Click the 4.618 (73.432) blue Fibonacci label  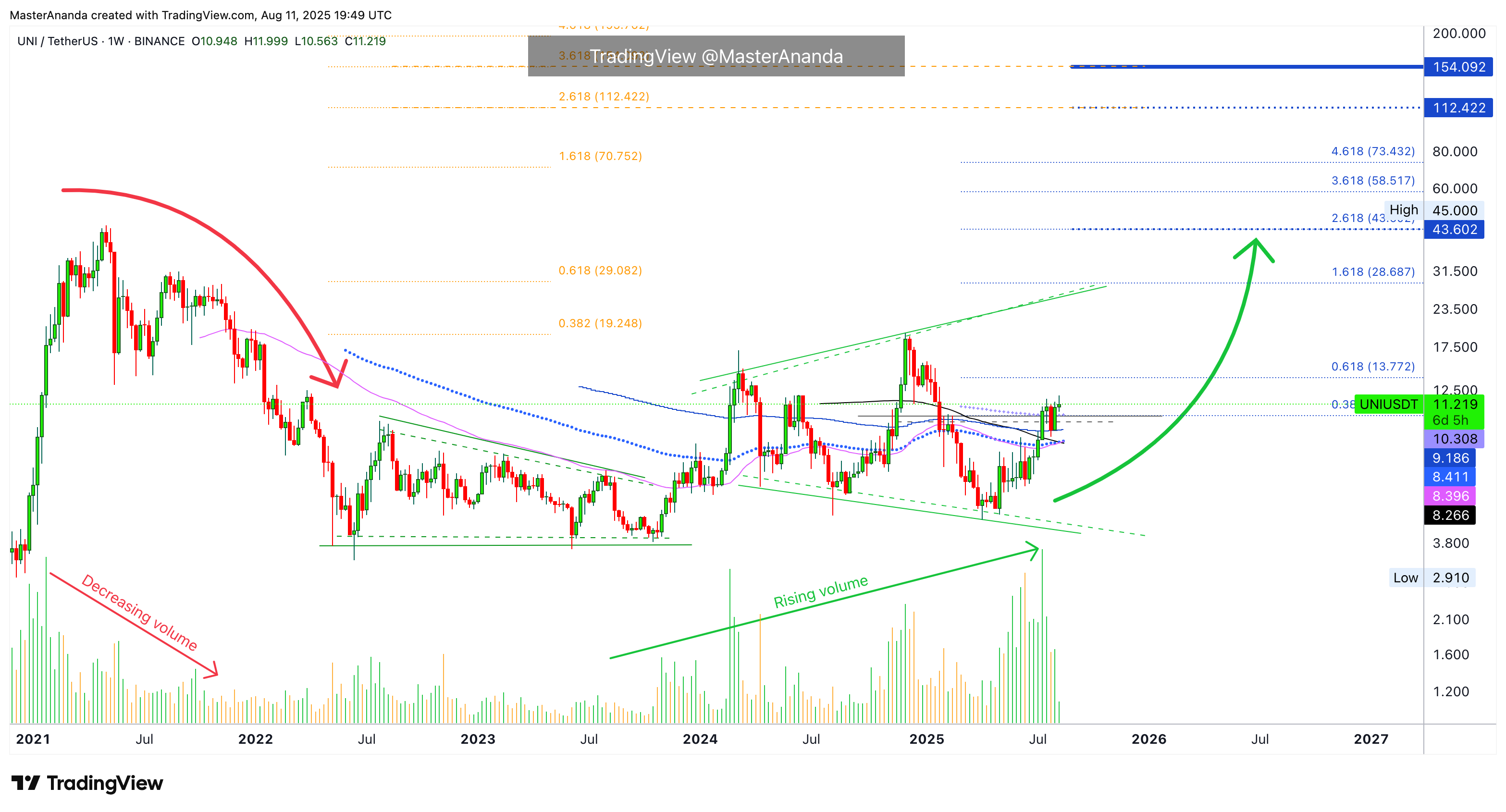(1373, 151)
